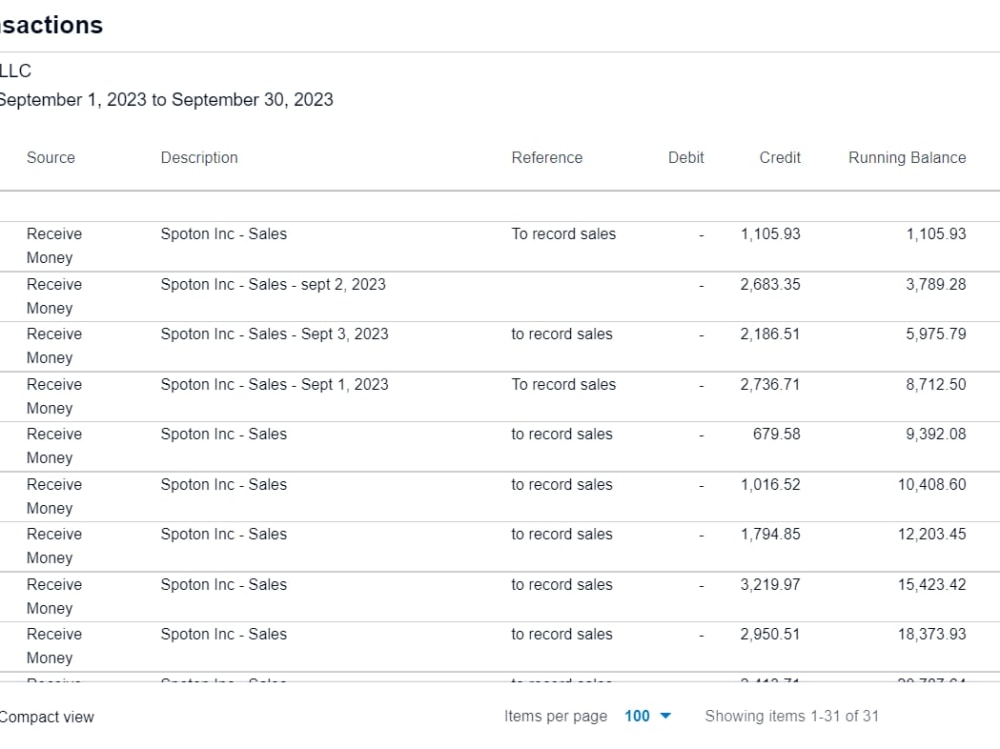Image resolution: width=1000 pixels, height=749 pixels.
Task: Sort by the Source column header
Action: click(x=51, y=157)
